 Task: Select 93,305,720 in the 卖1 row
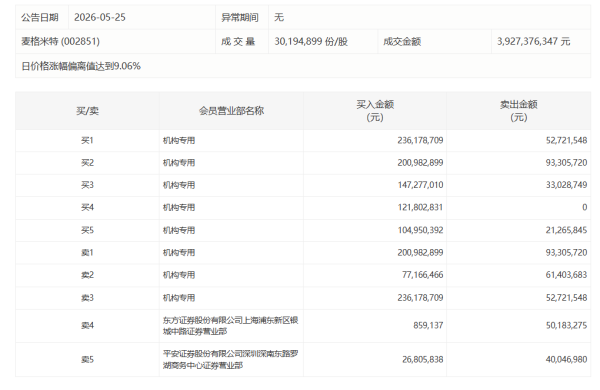click(566, 253)
